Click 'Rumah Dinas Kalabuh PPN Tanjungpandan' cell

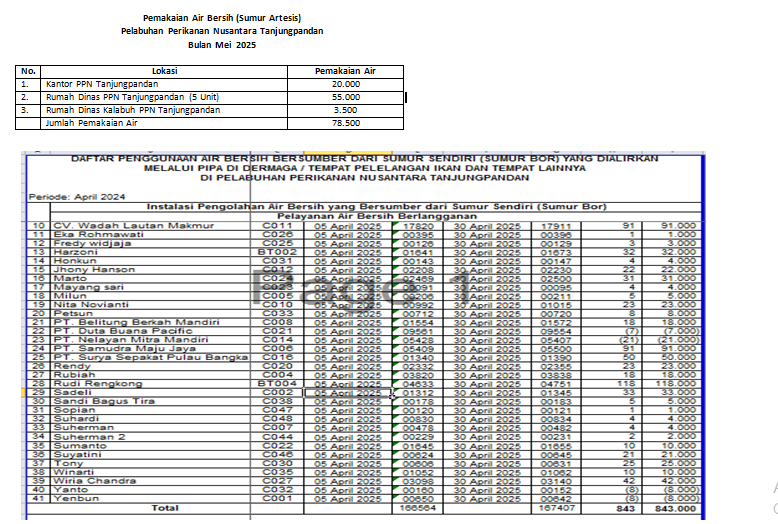coord(164,110)
